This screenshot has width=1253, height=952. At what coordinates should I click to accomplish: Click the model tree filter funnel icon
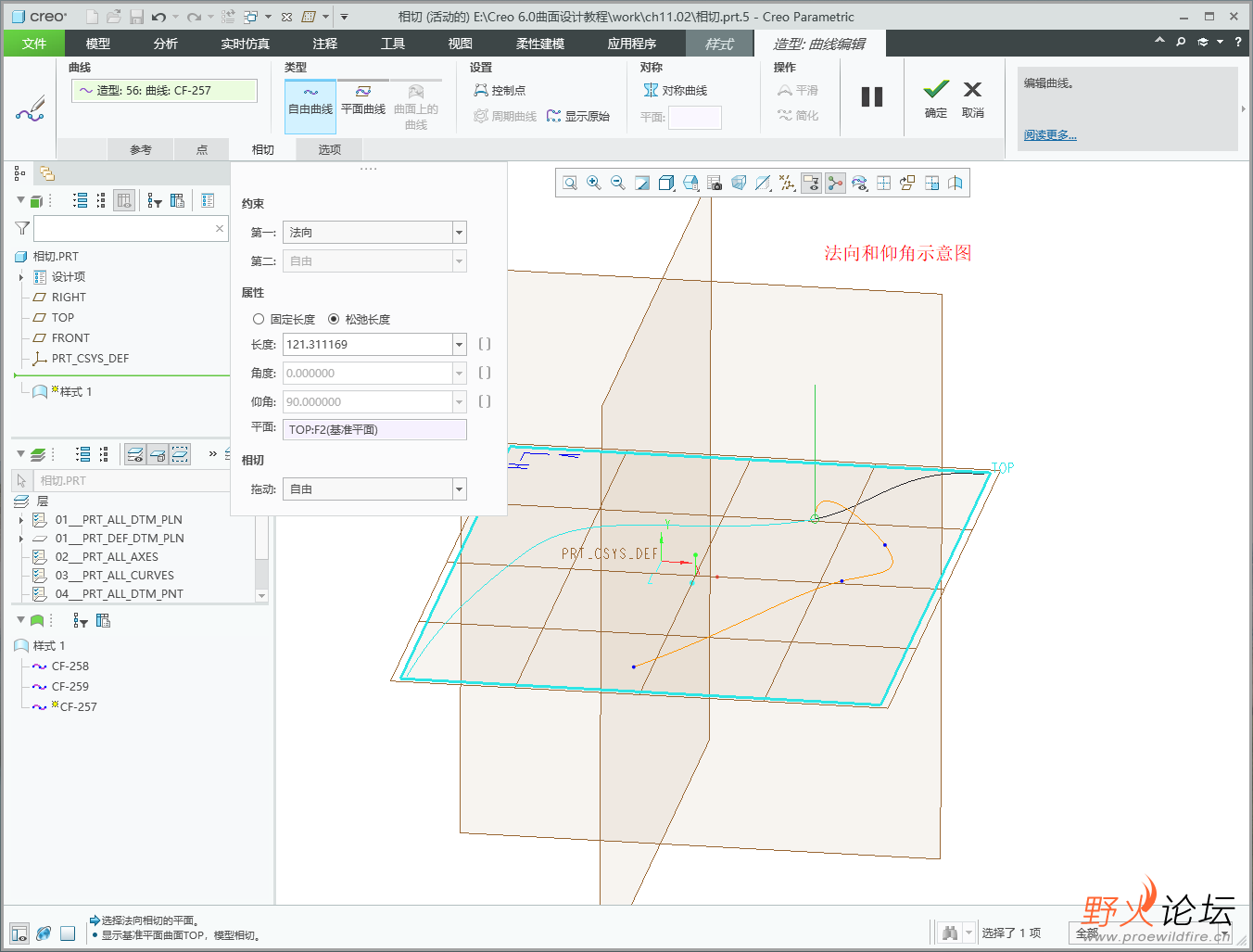(22, 228)
